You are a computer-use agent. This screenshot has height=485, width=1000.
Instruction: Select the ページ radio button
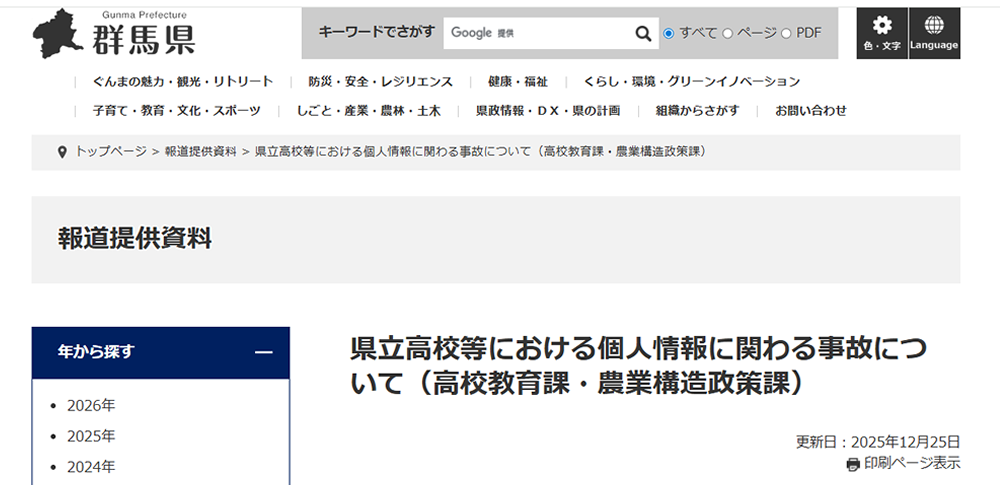(x=727, y=33)
